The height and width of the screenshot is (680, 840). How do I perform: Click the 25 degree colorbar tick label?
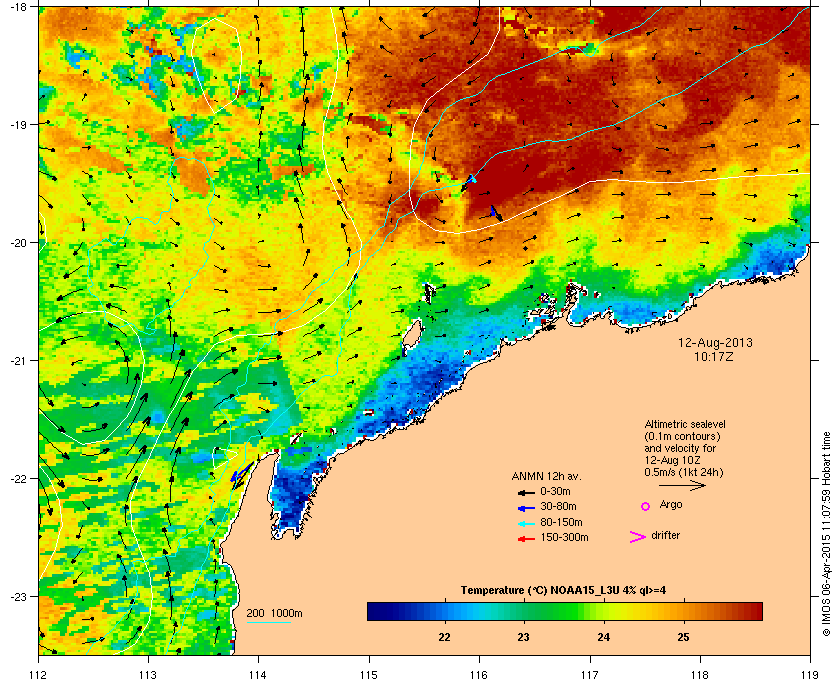[x=683, y=637]
